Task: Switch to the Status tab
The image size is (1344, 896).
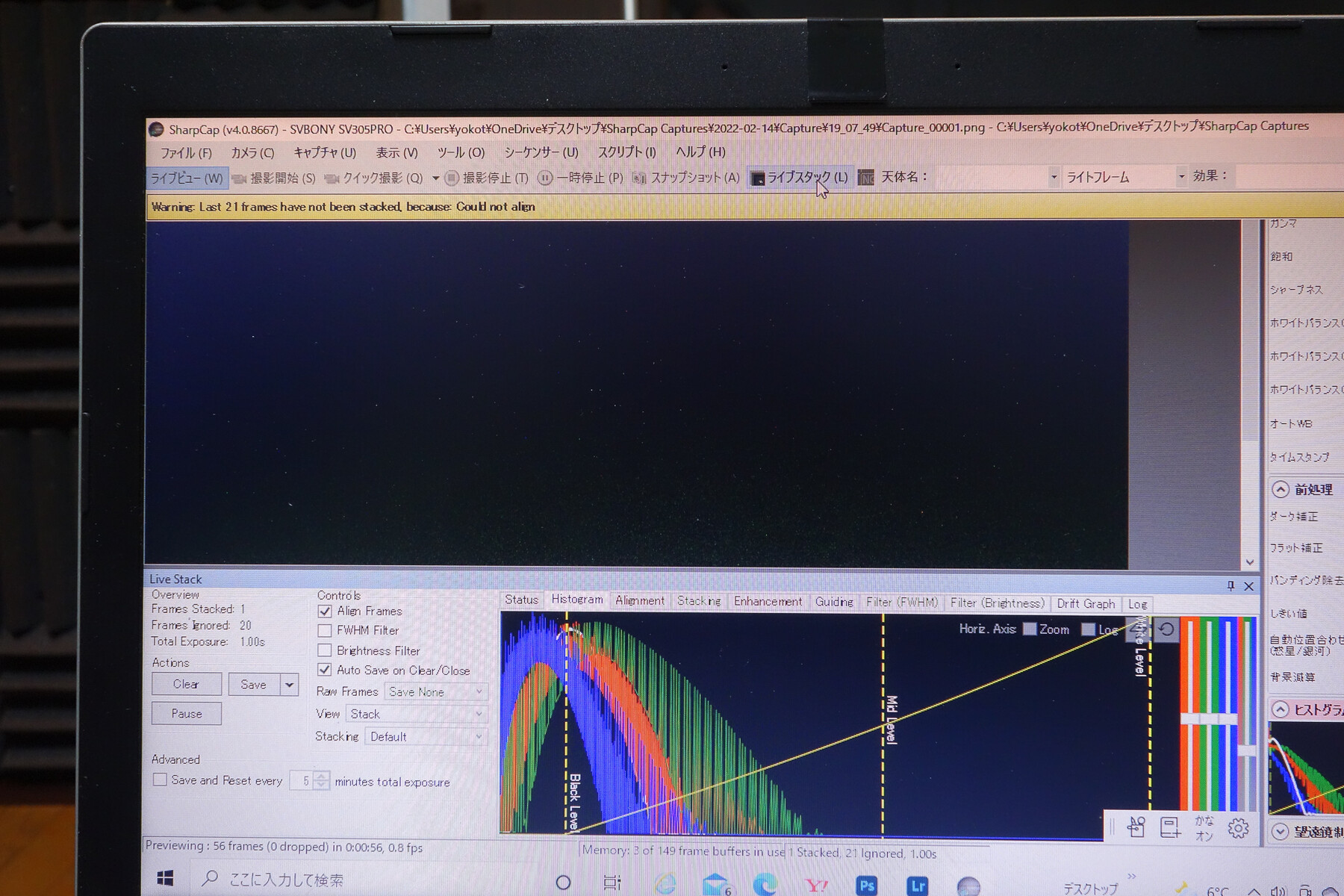Action: point(521,600)
